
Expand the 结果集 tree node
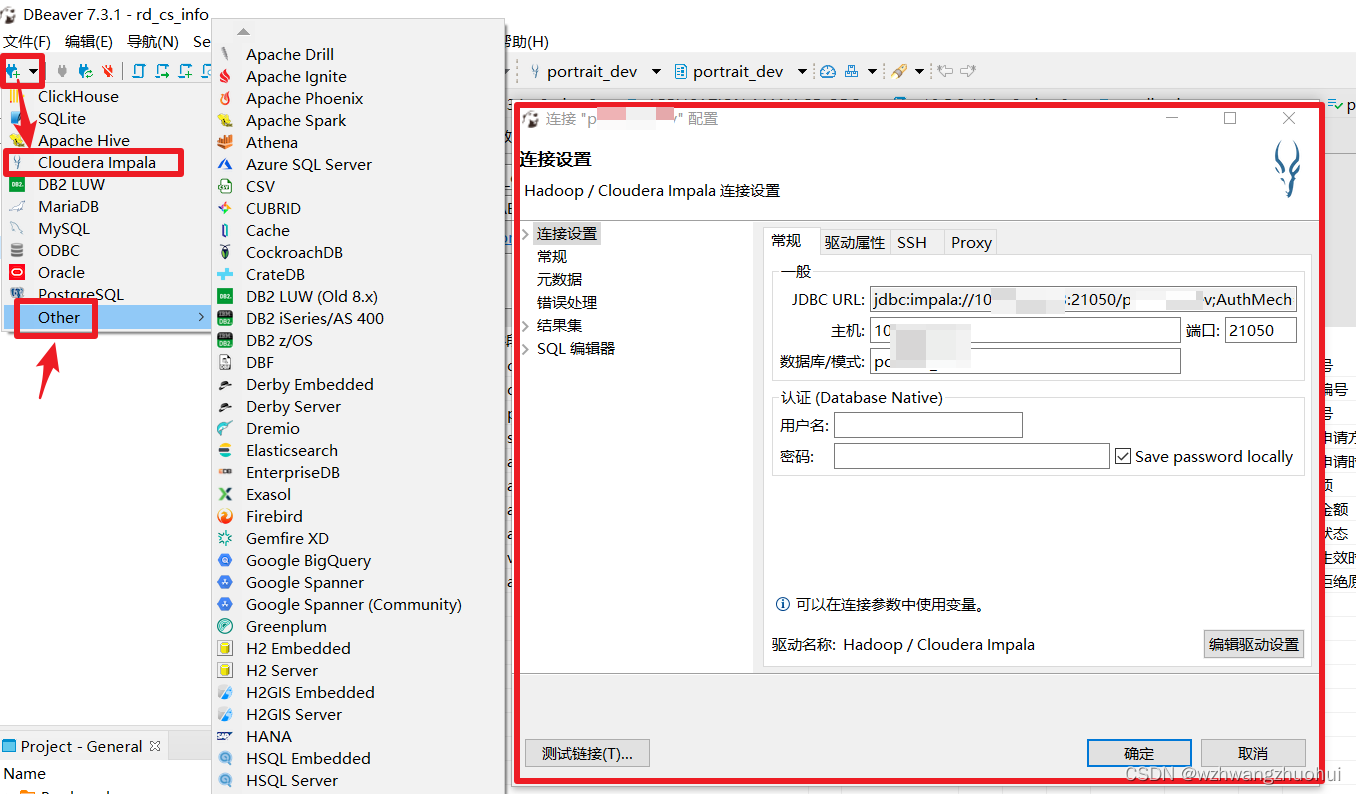point(526,325)
